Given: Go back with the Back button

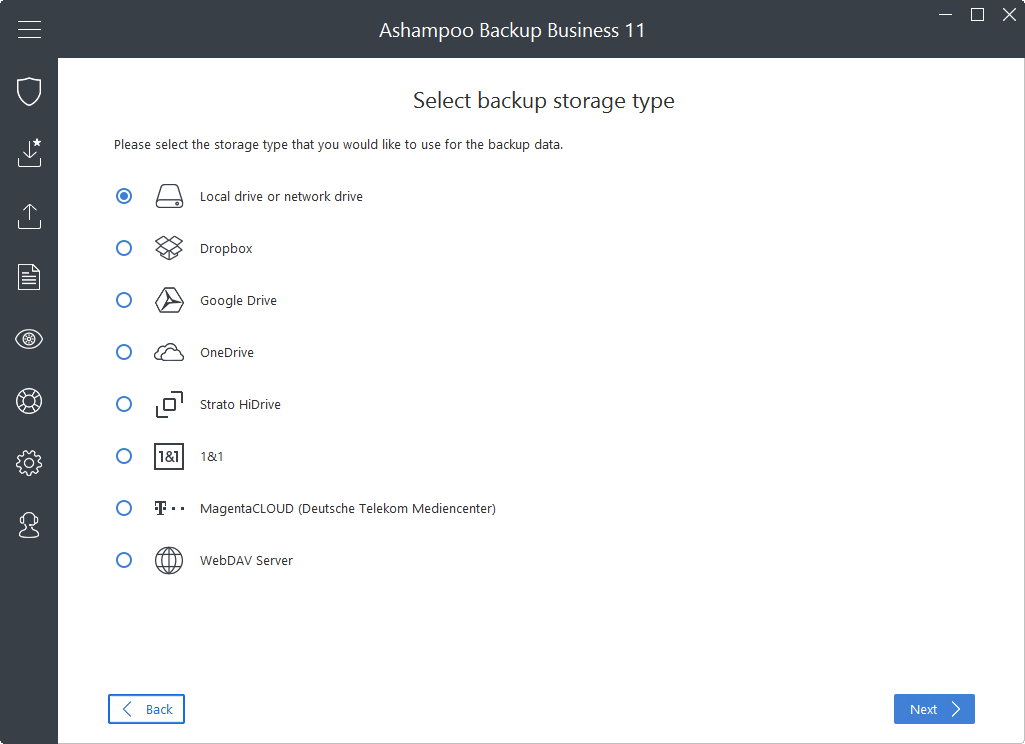Looking at the screenshot, I should point(146,709).
